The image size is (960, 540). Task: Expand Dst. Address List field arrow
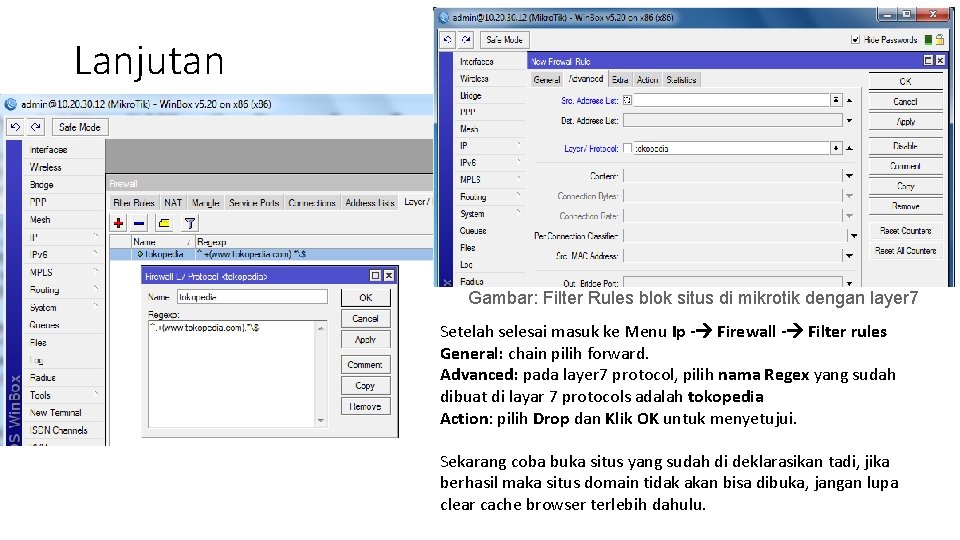pyautogui.click(x=850, y=121)
